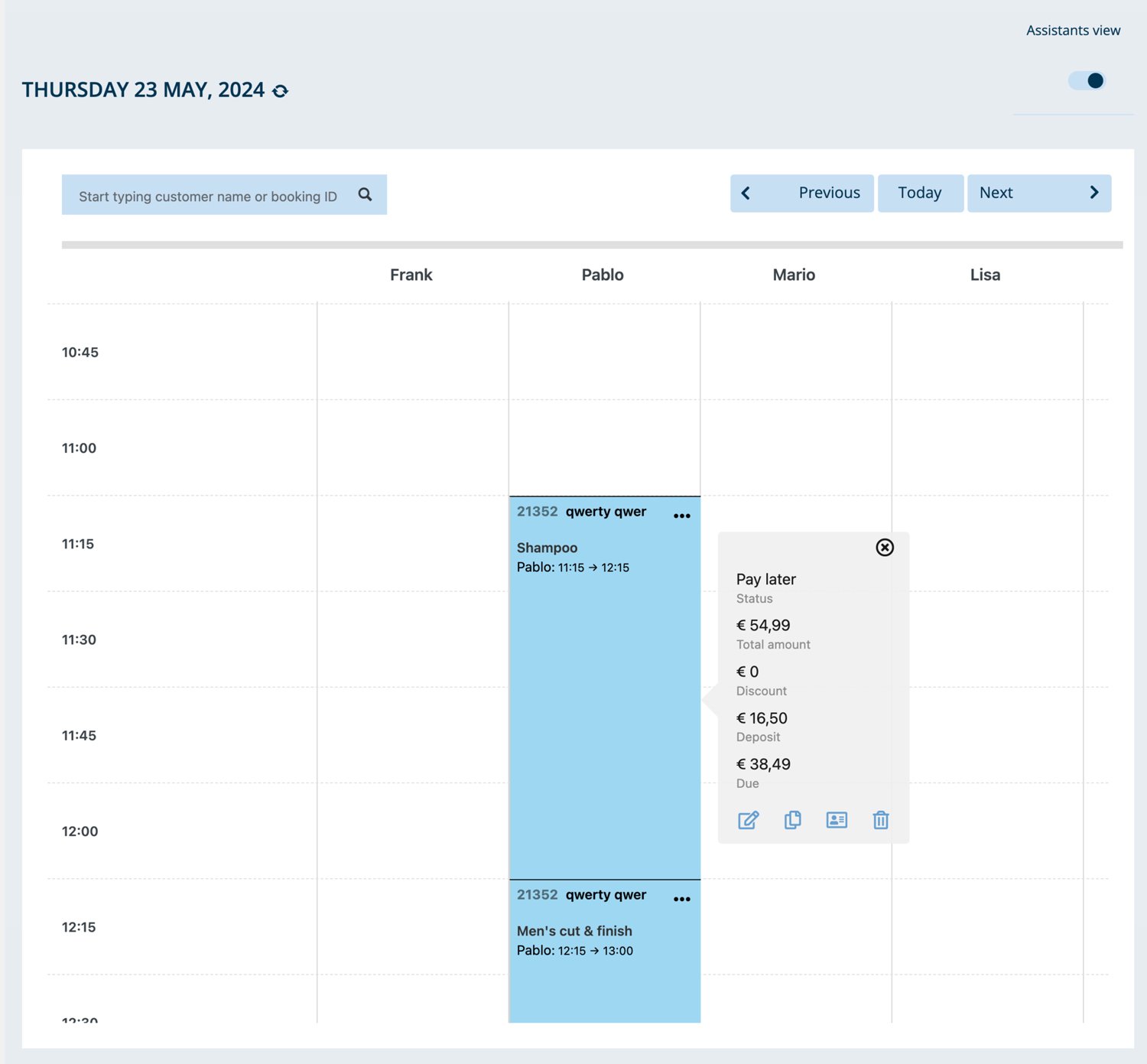Click the refresh icon beside the date
1147x1064 pixels.
281,91
